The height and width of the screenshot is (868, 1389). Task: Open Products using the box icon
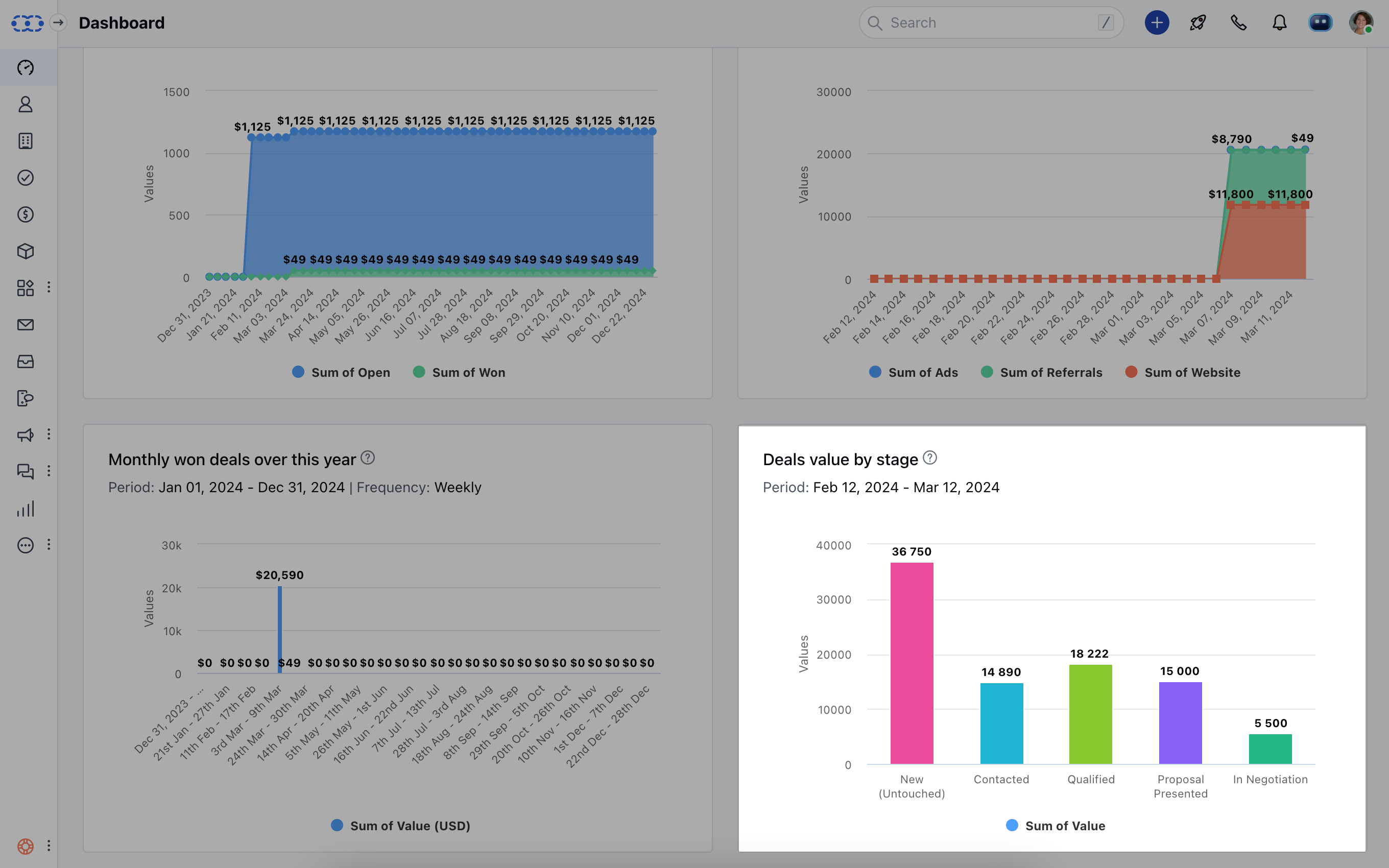tap(25, 251)
